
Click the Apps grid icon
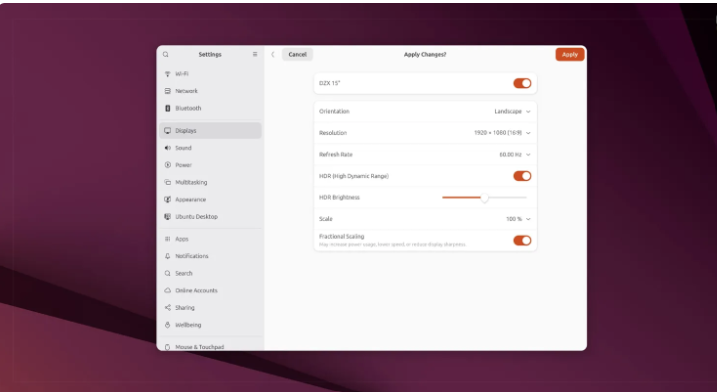167,239
